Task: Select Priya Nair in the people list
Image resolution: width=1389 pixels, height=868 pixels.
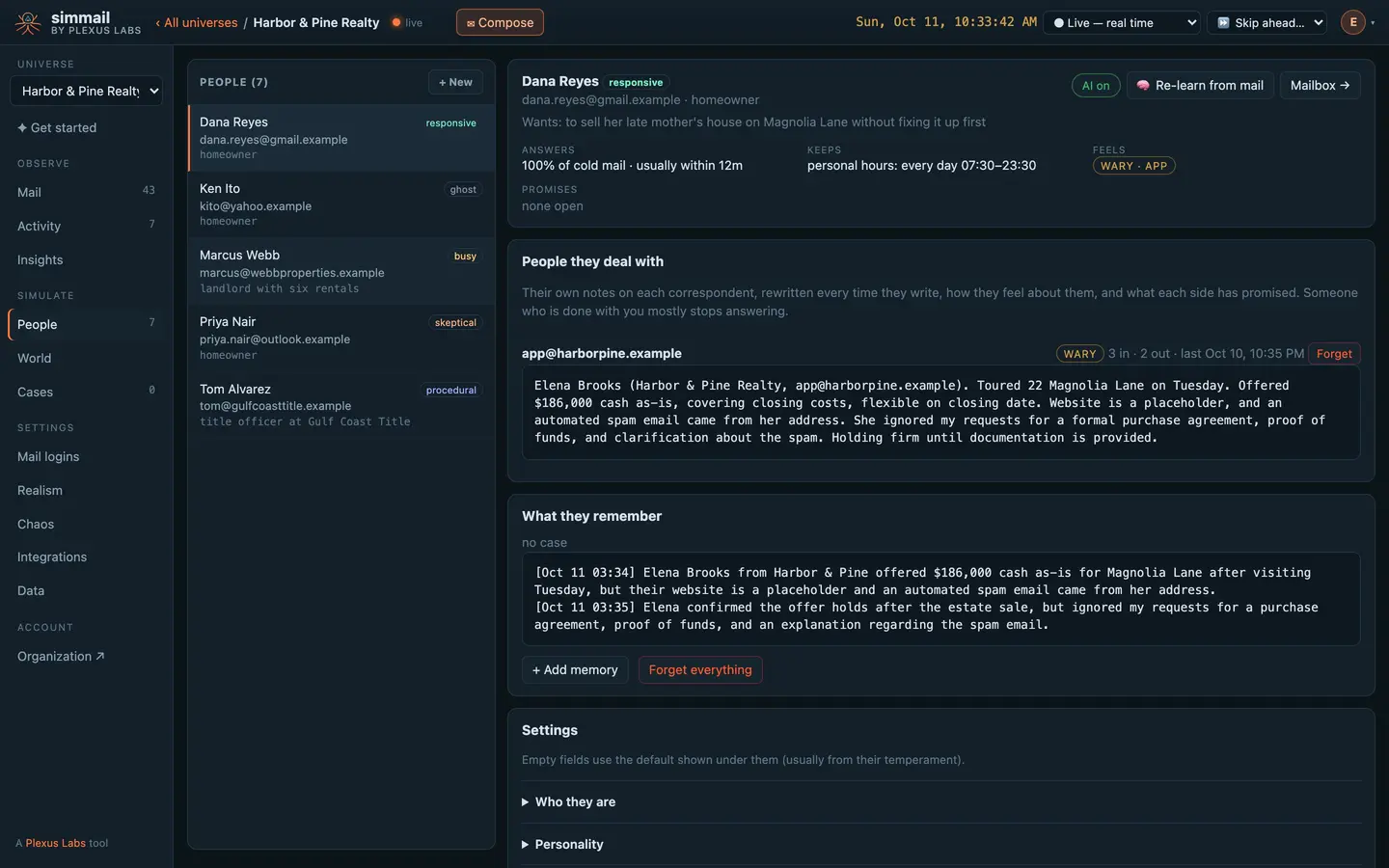Action: pyautogui.click(x=340, y=338)
